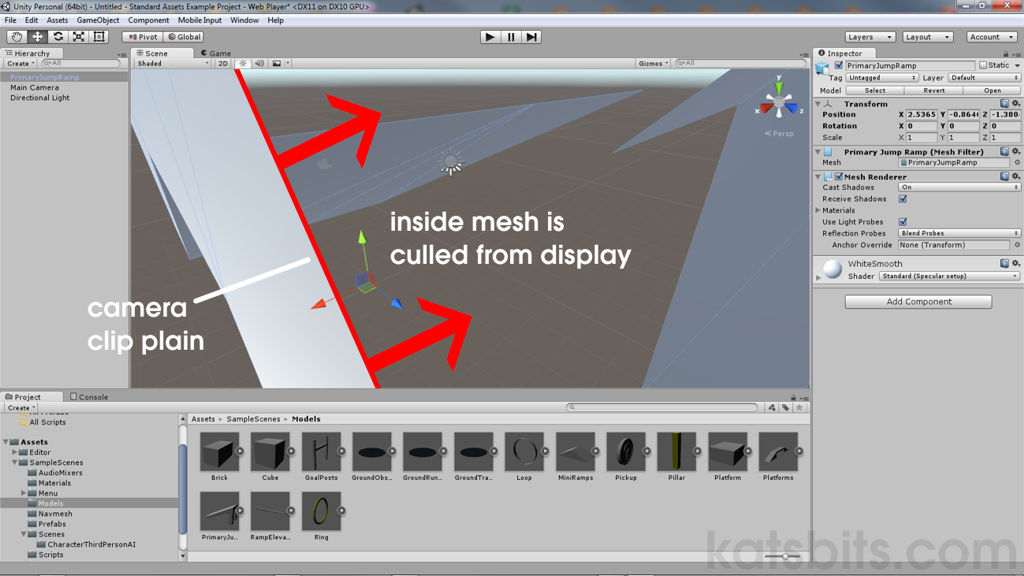
Task: Open the Tag Untagged dropdown
Action: coord(882,78)
